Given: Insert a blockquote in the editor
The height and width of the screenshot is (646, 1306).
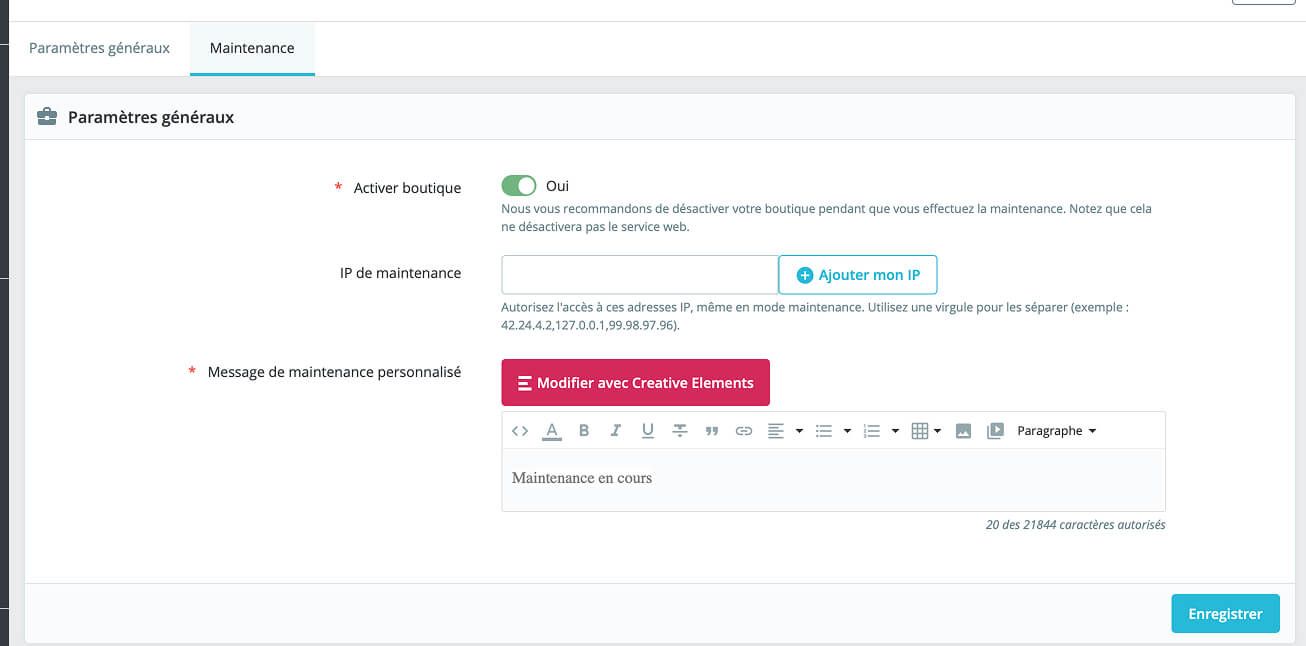Looking at the screenshot, I should [712, 431].
